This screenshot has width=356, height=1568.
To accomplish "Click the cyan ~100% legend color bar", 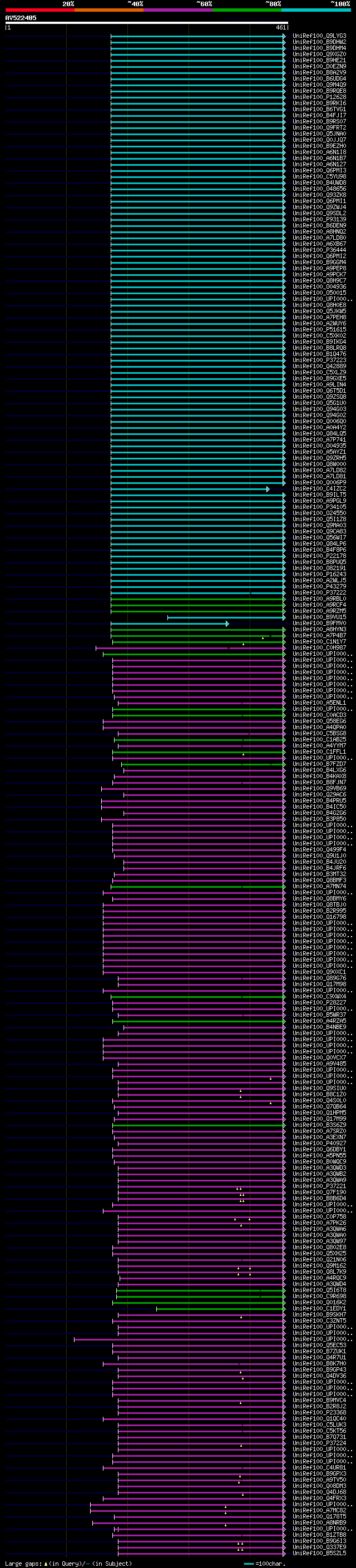I will pos(316,10).
